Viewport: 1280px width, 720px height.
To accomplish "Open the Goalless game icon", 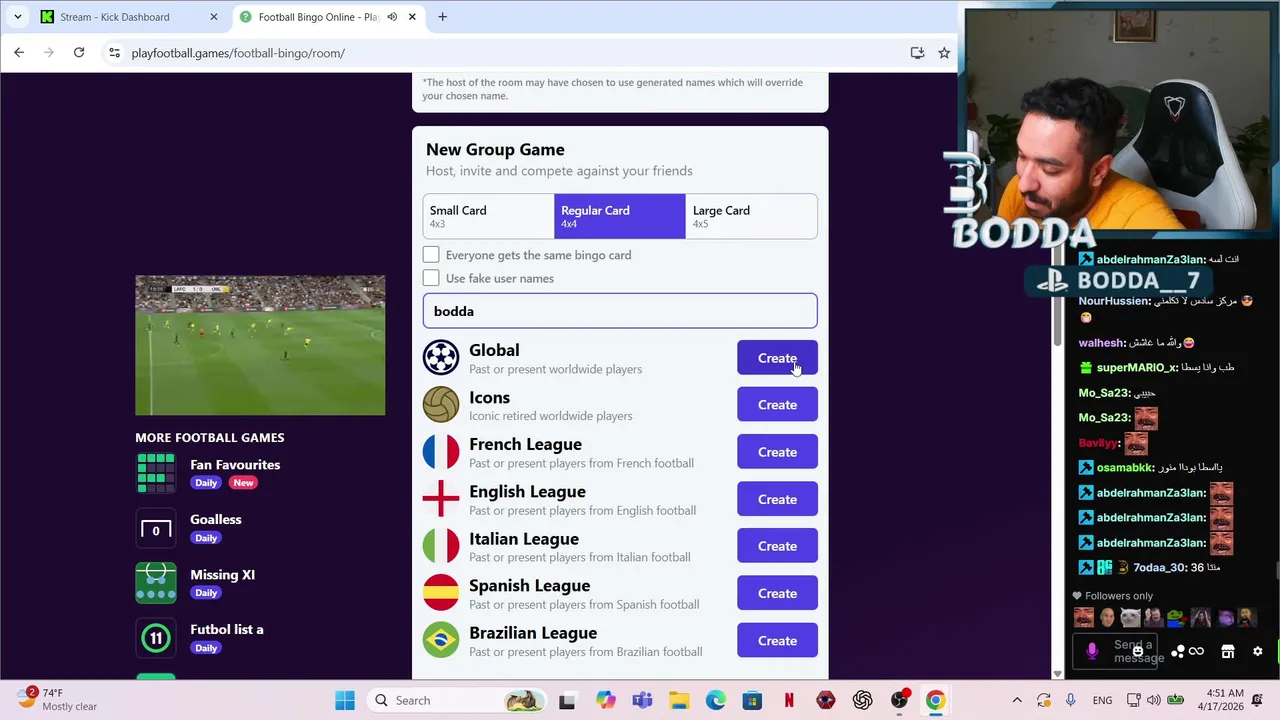I will [x=156, y=528].
